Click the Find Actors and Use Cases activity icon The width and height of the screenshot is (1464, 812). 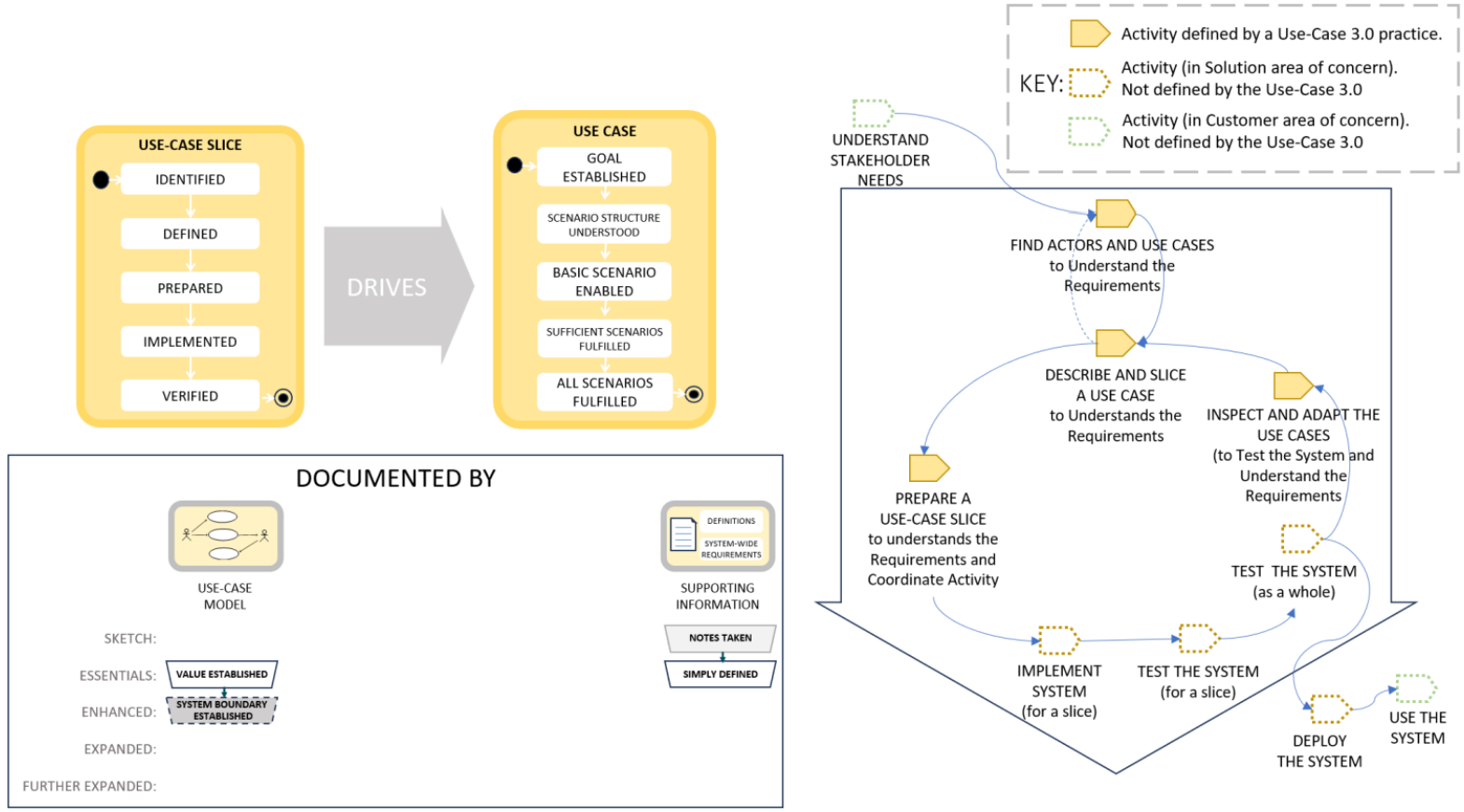(1114, 213)
